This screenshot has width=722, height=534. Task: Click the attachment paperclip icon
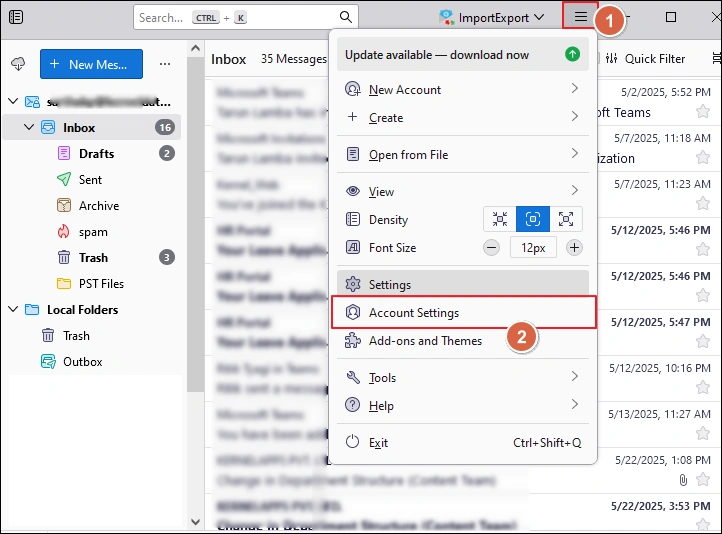tap(683, 480)
